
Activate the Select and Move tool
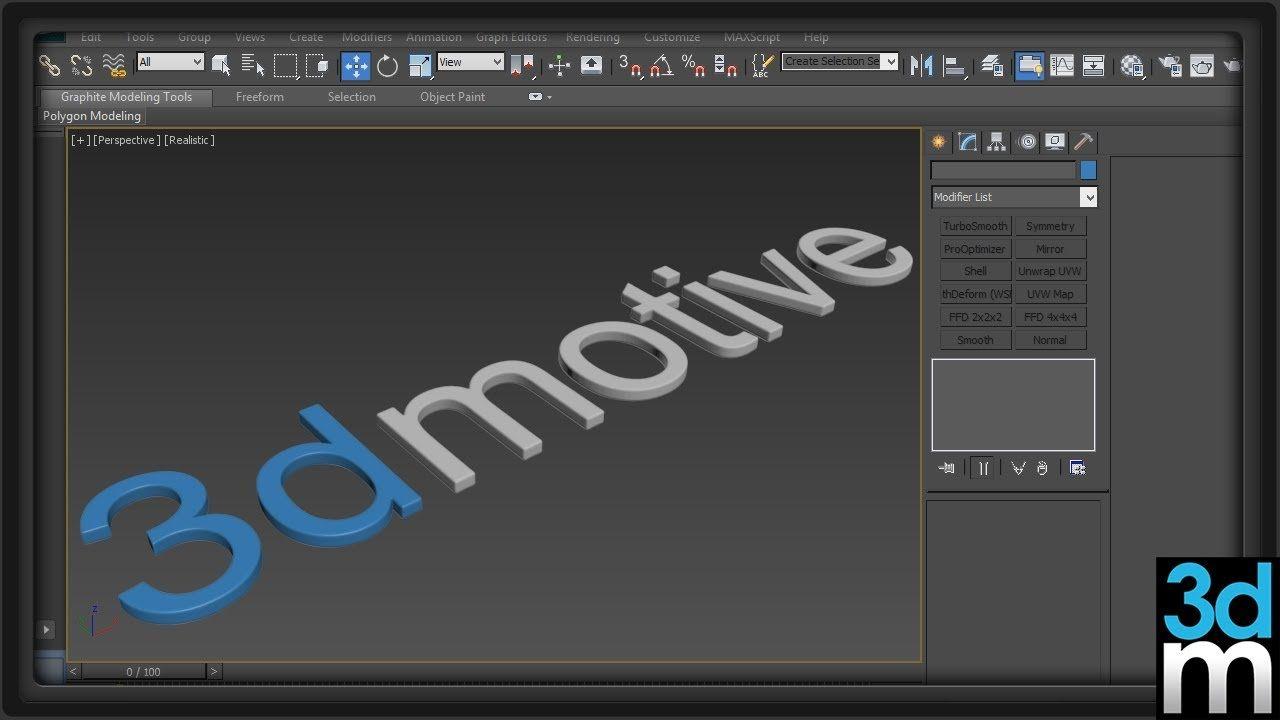(x=355, y=66)
